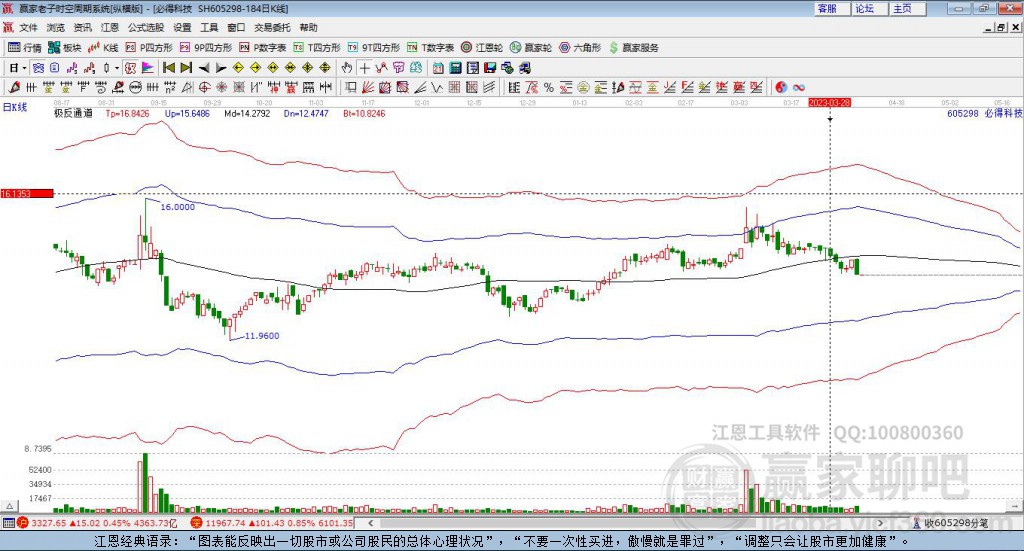
Task: Open the P四方形 square tool
Action: 149,48
